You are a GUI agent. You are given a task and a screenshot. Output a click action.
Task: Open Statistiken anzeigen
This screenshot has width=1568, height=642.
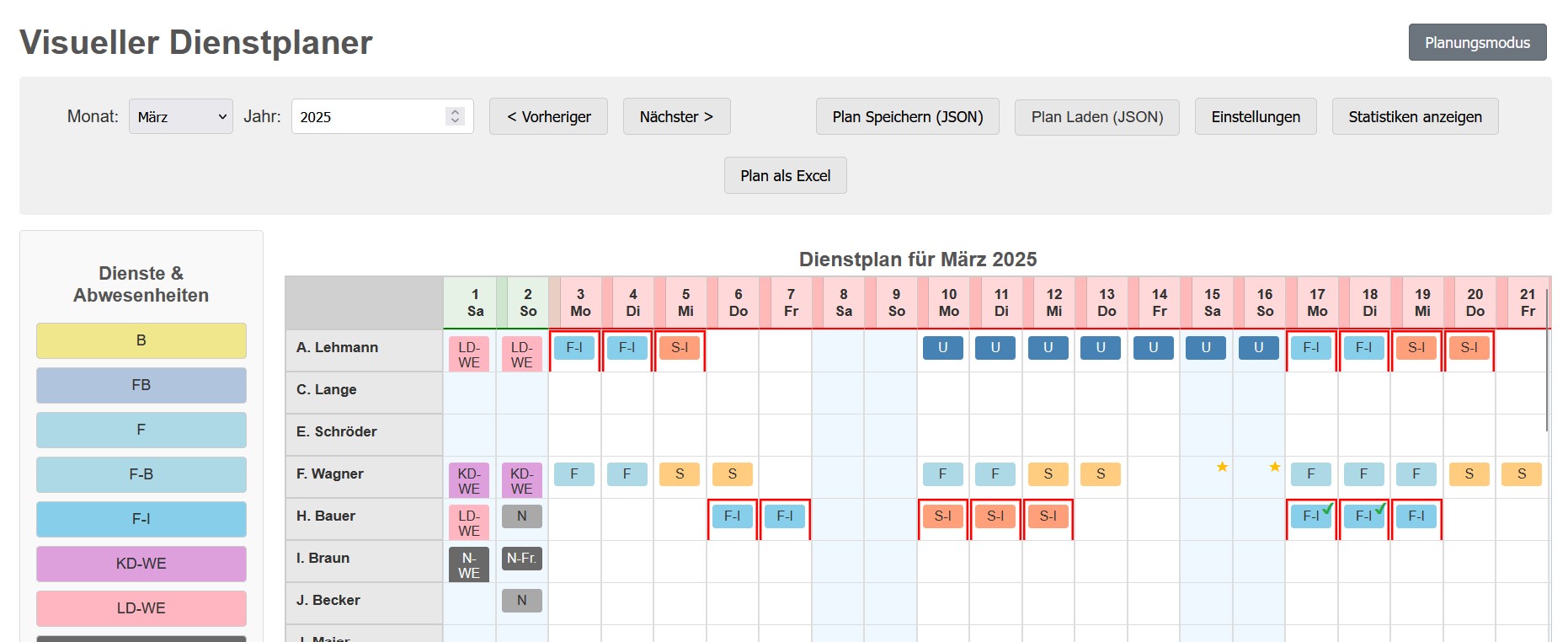pos(1415,117)
